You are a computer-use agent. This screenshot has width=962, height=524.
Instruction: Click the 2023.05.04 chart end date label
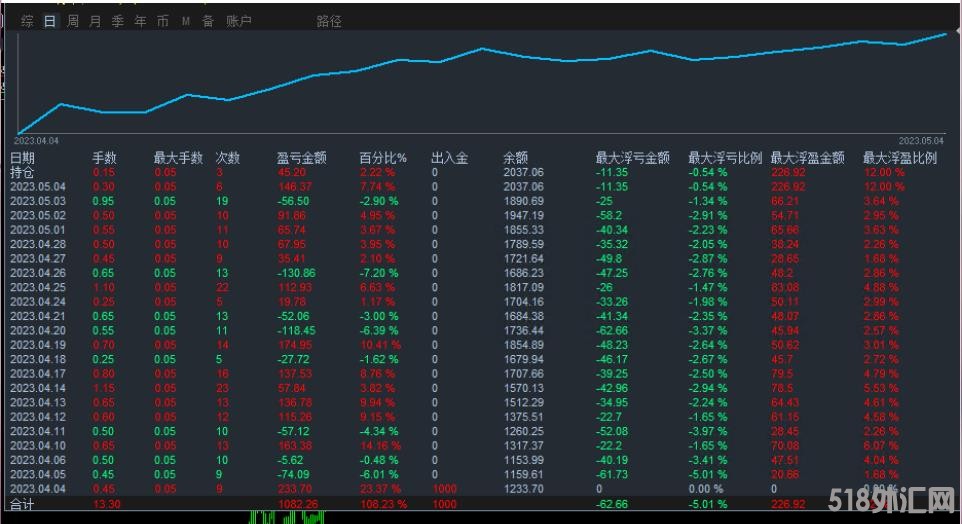[921, 141]
